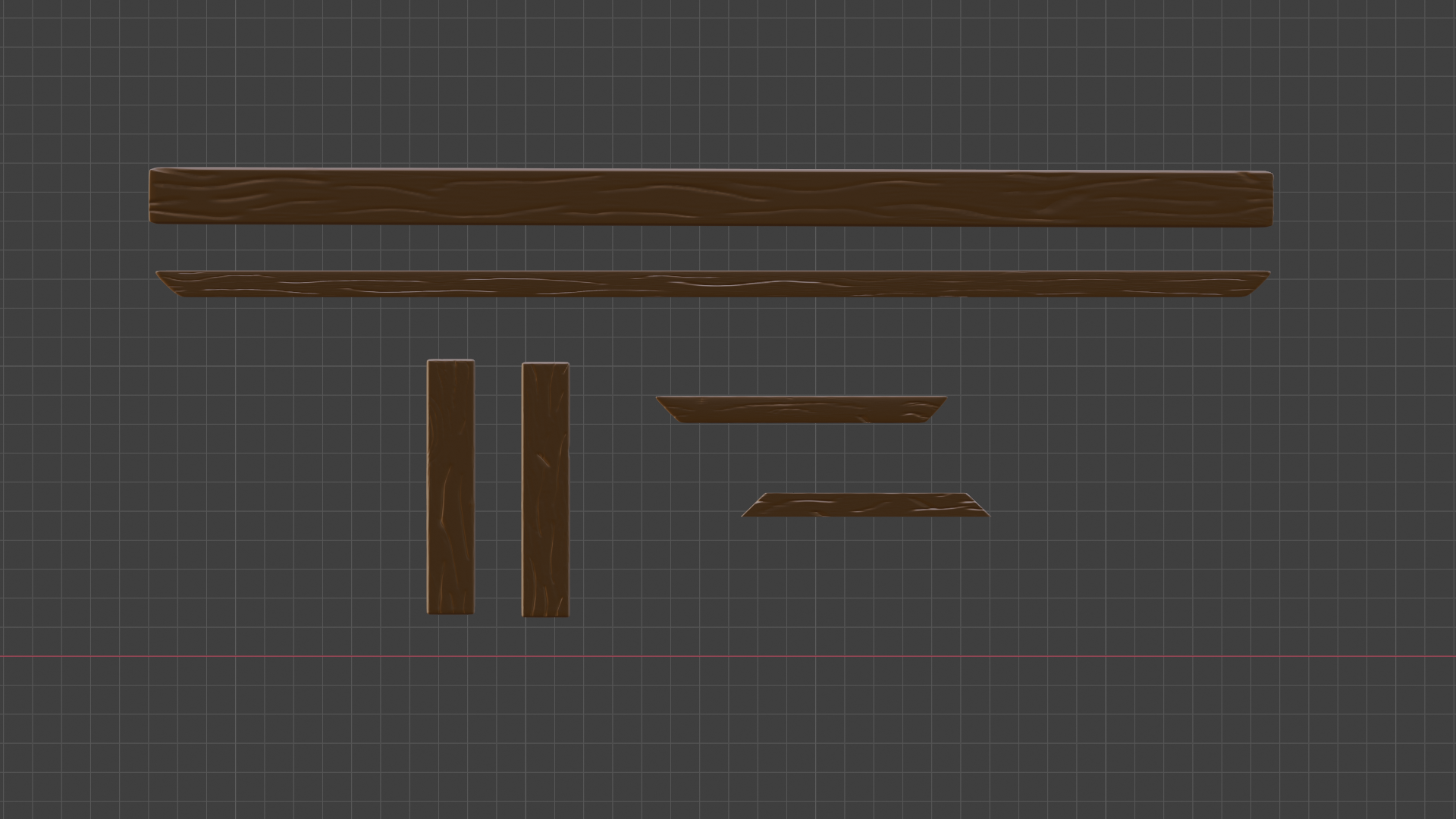1456x819 pixels.
Task: Select the lower short trapezoid plank
Action: tap(865, 505)
